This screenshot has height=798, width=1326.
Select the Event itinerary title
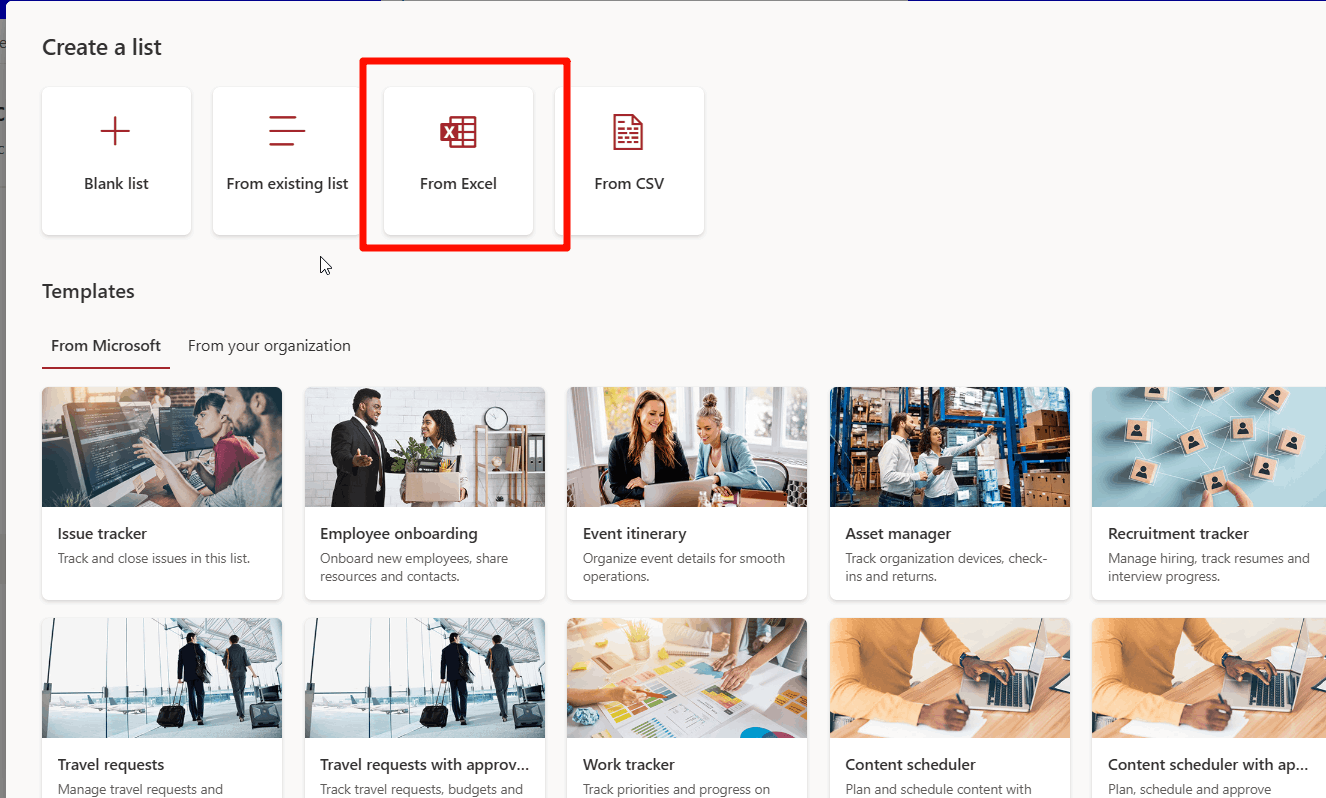click(x=635, y=534)
